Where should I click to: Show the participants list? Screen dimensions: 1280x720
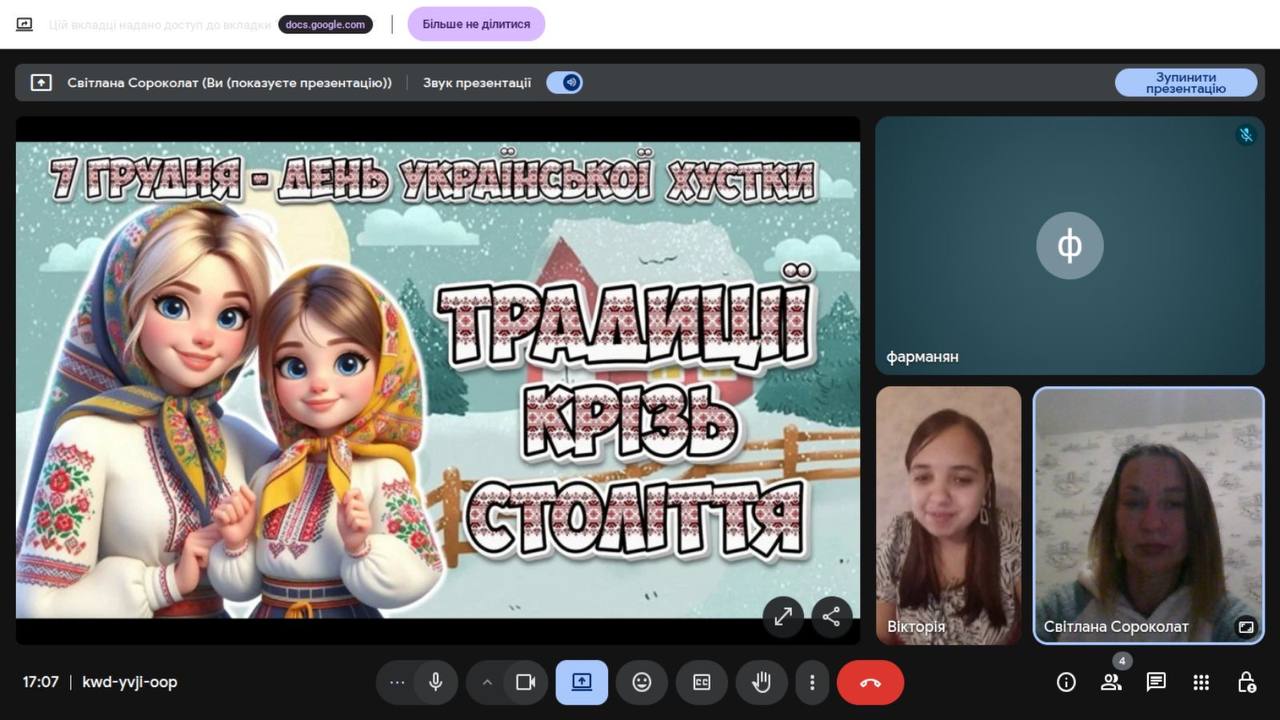1111,682
